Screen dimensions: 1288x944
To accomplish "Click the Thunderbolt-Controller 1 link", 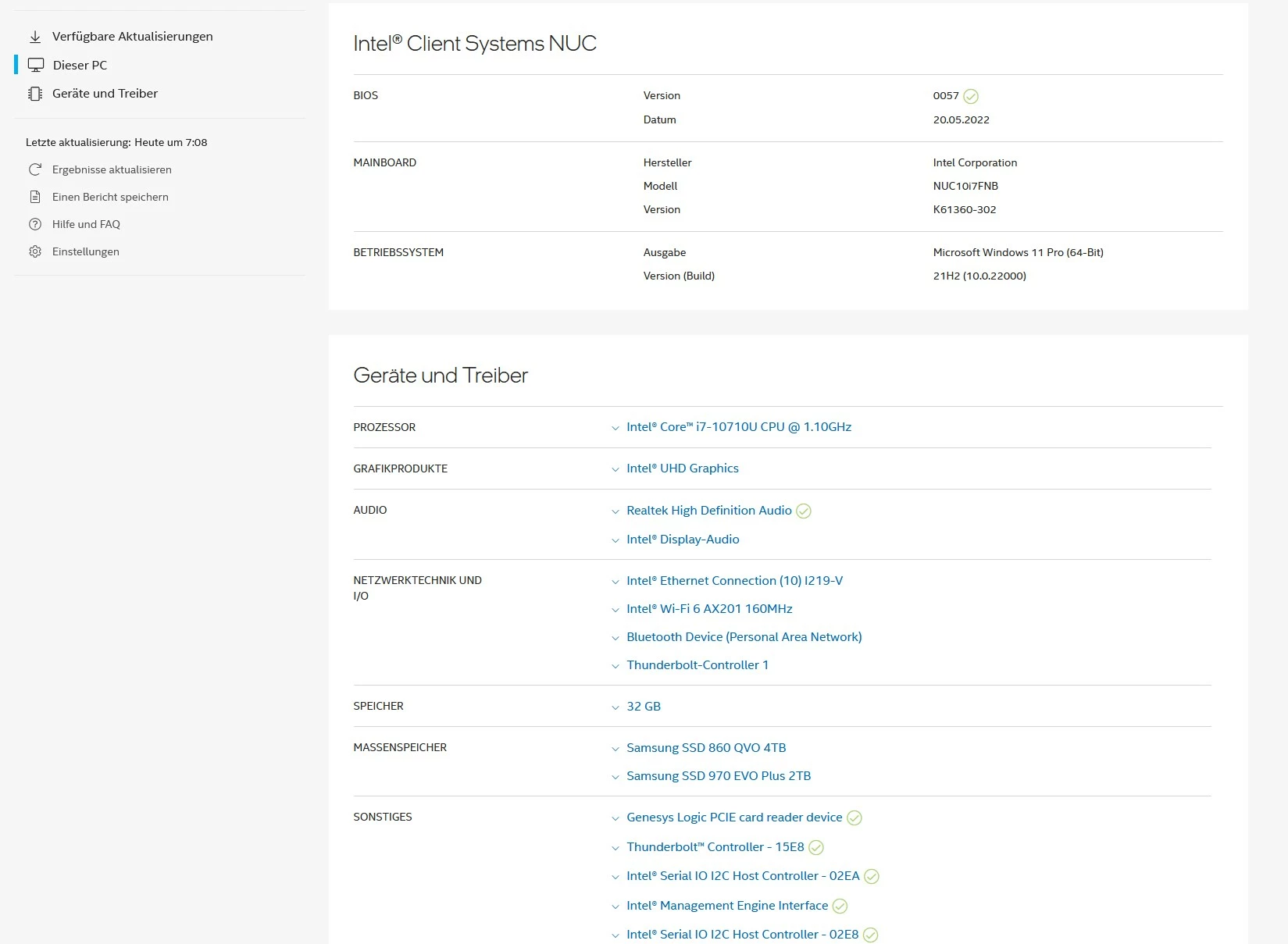I will pos(698,665).
